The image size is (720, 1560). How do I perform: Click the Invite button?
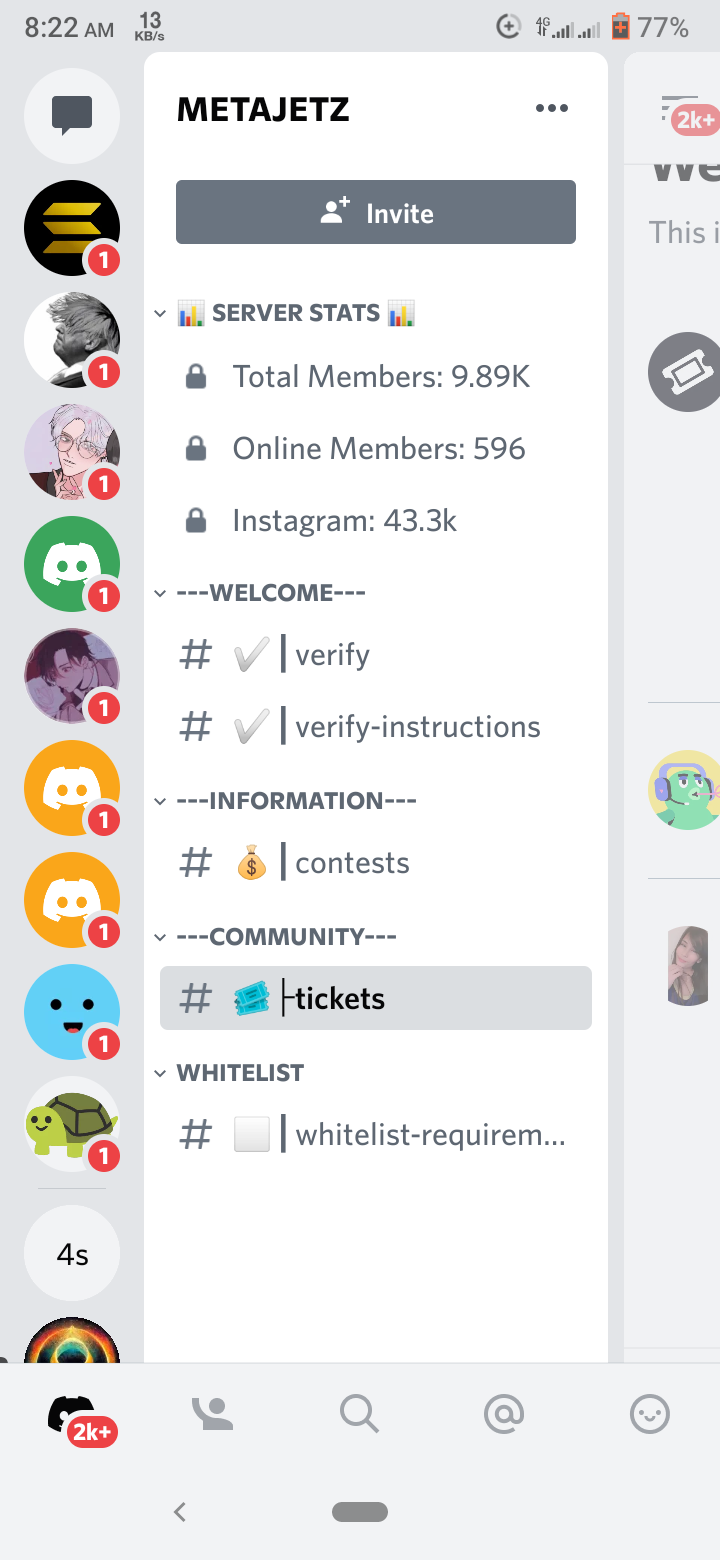(x=376, y=212)
